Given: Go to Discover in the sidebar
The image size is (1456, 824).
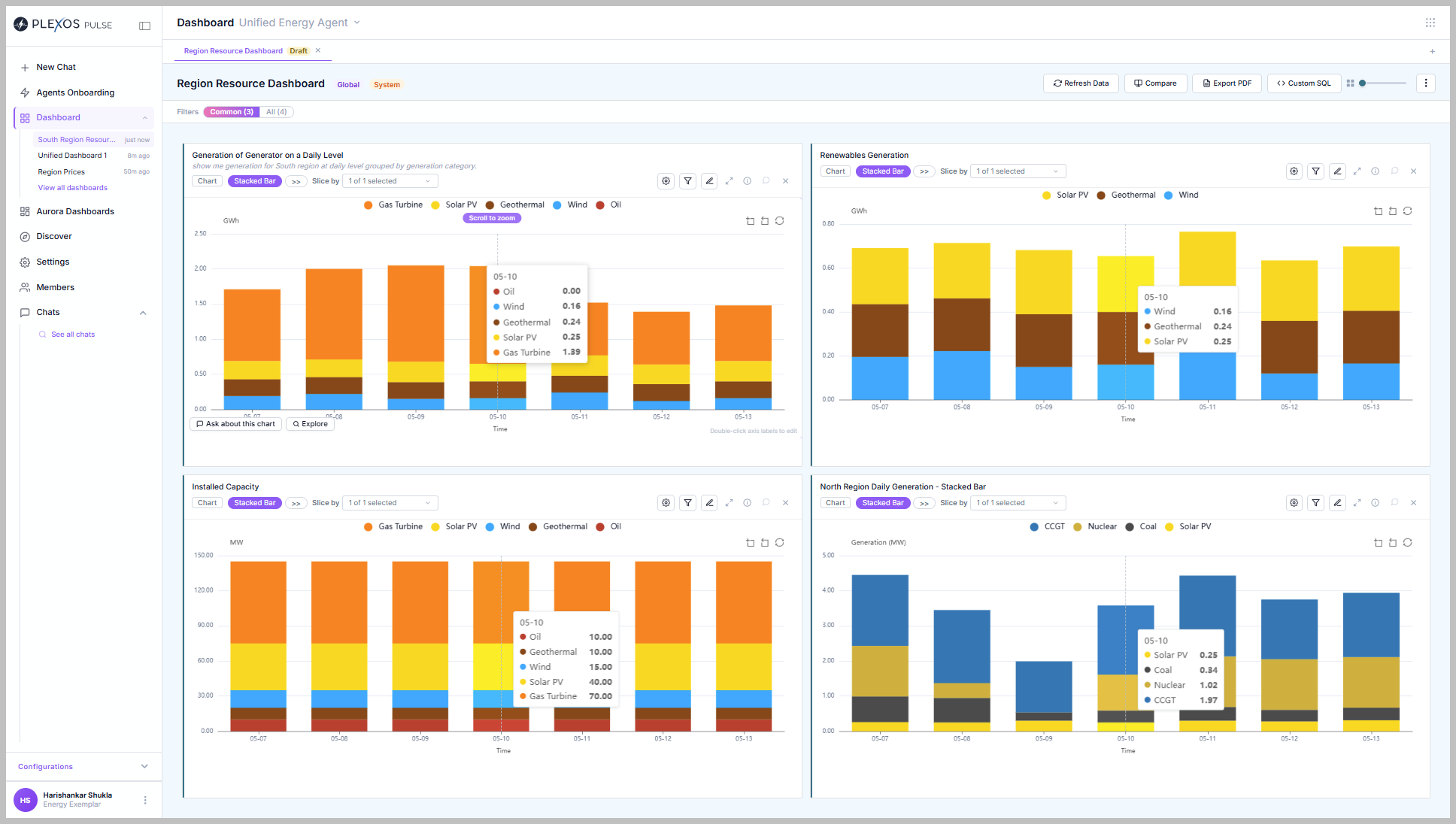Looking at the screenshot, I should 54,237.
